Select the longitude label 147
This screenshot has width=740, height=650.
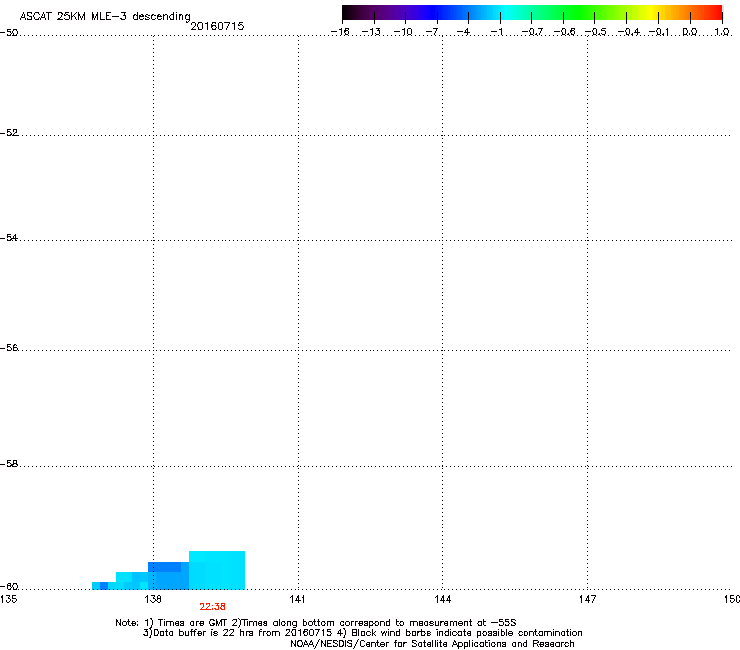pyautogui.click(x=587, y=599)
